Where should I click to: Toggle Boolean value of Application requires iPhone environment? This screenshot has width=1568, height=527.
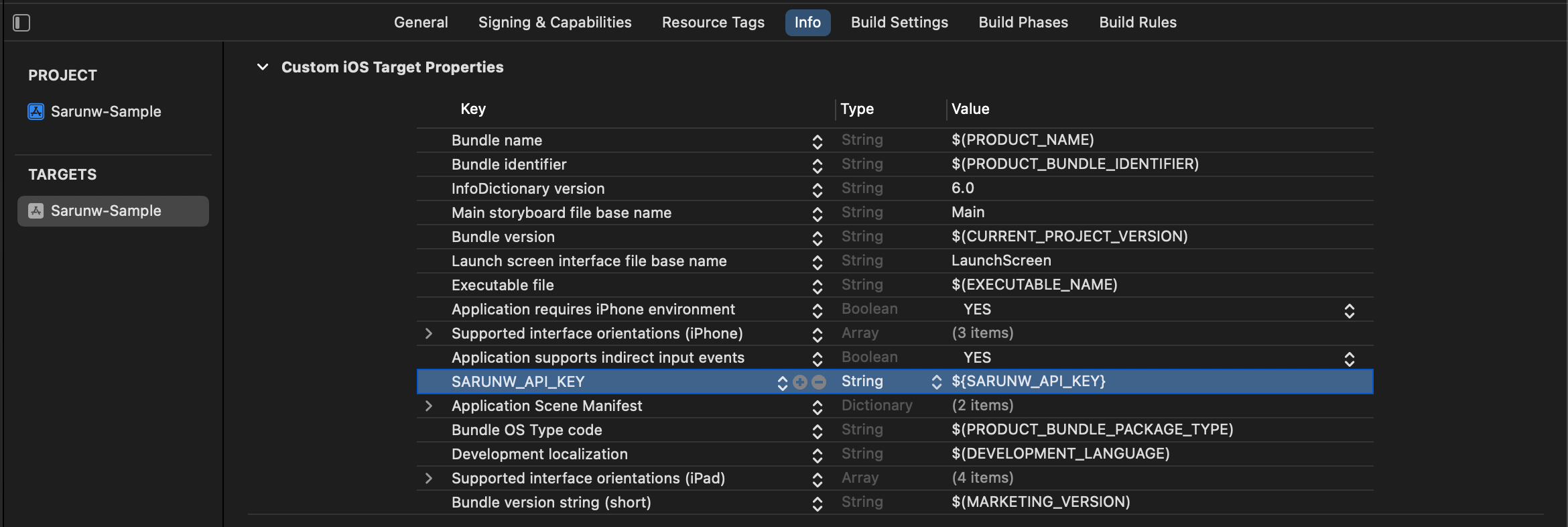click(x=1349, y=310)
